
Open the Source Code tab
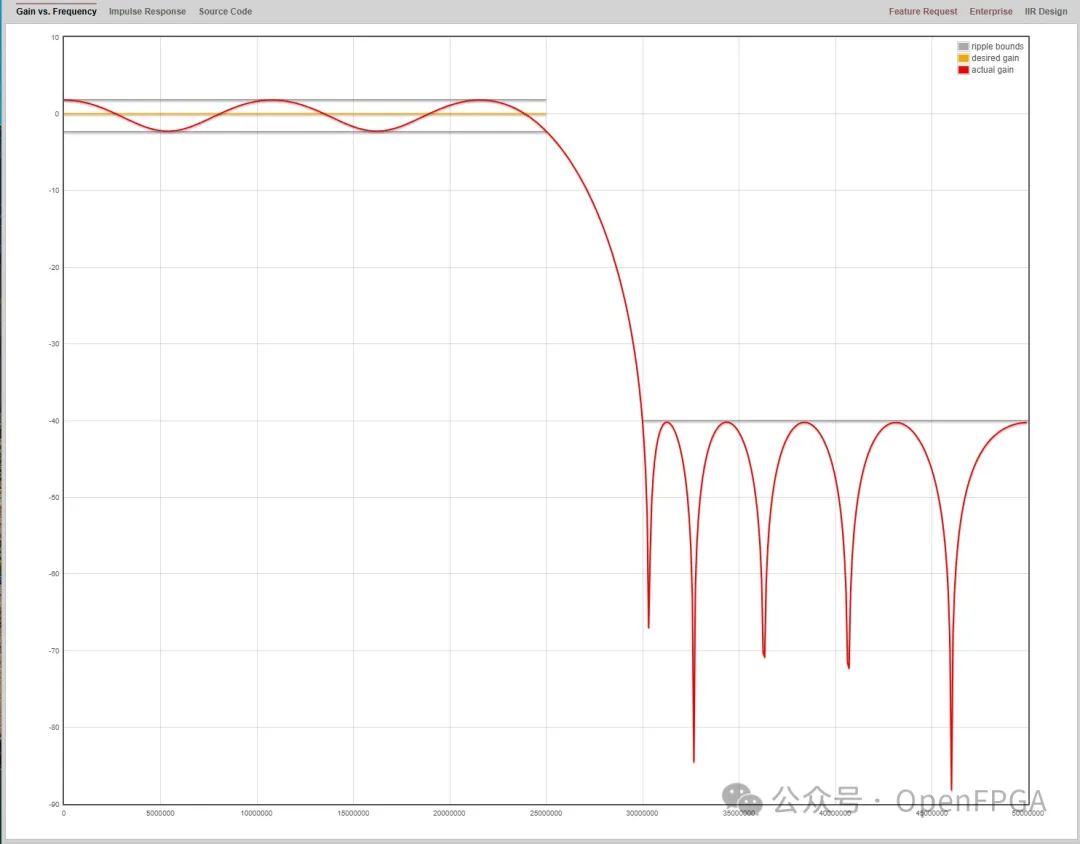[x=225, y=12]
